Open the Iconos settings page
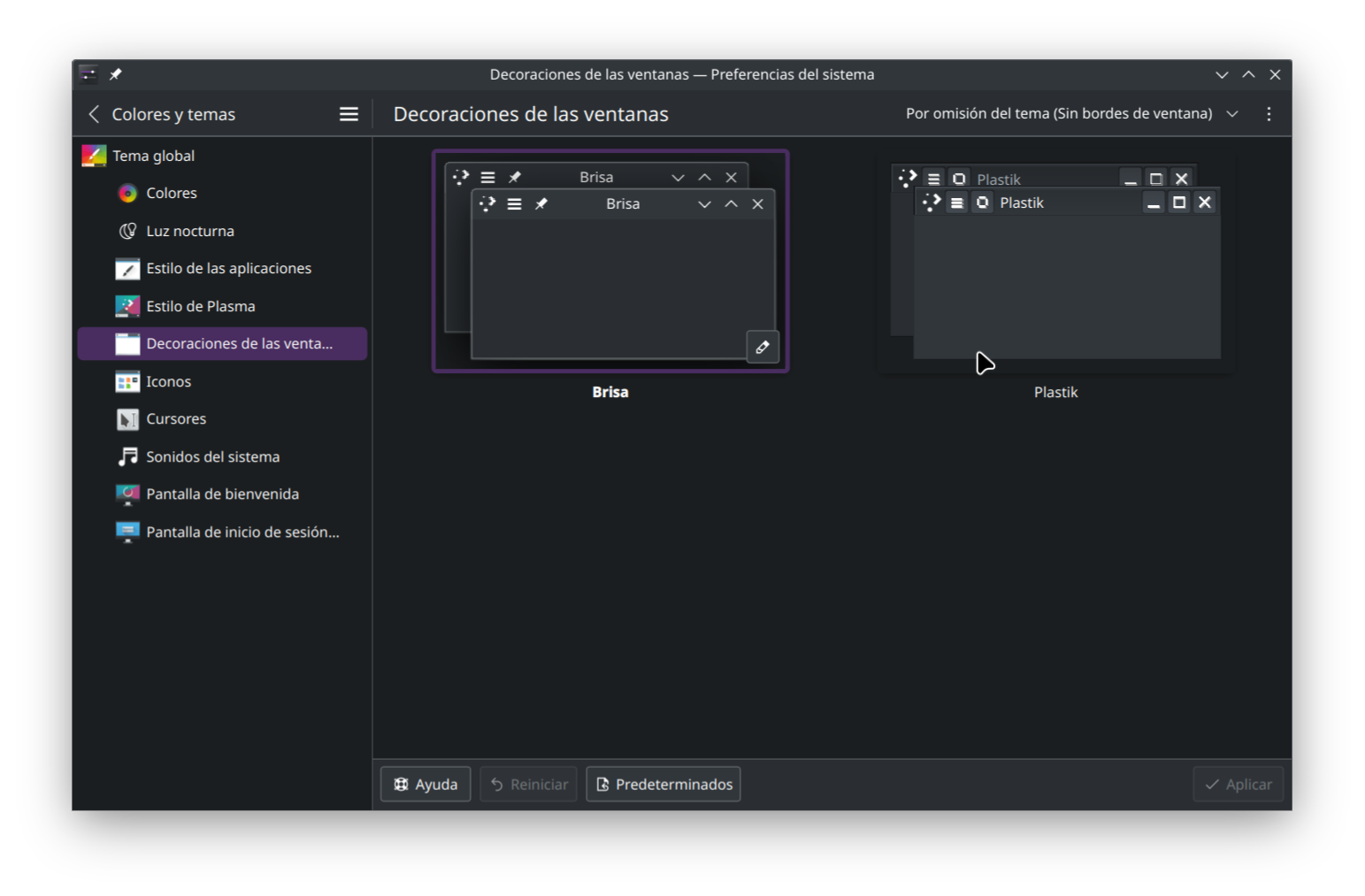The height and width of the screenshot is (896, 1365). pos(222,381)
